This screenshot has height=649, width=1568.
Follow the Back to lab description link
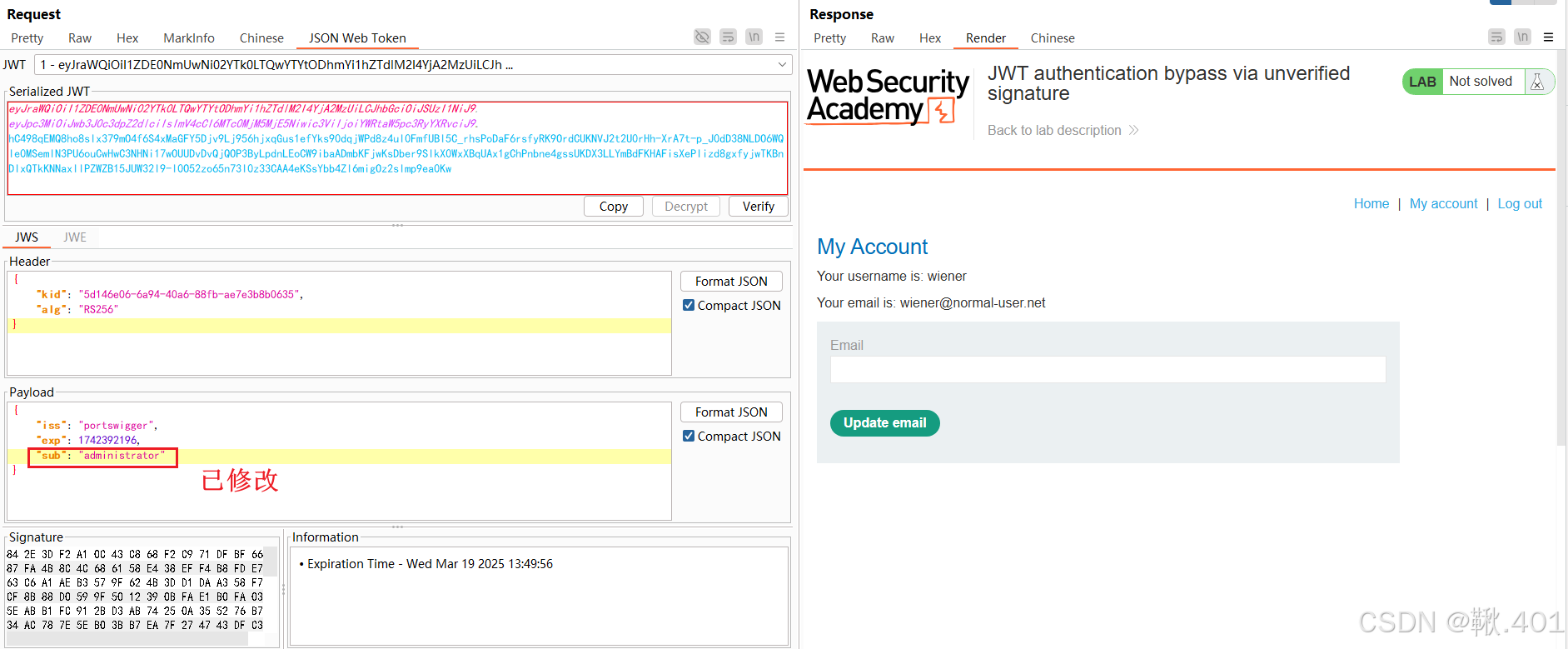pos(1063,130)
